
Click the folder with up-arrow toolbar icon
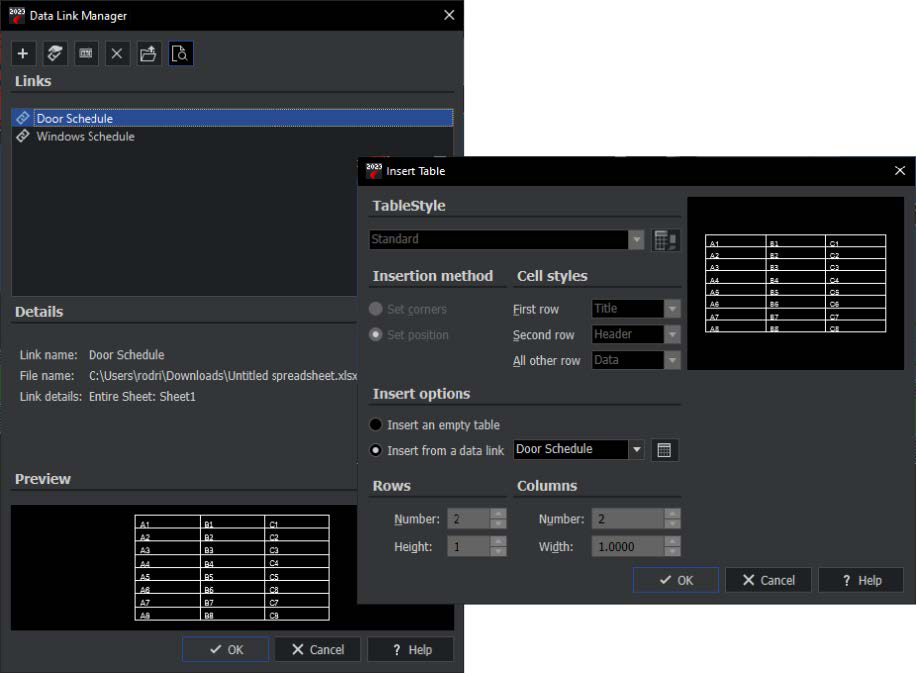(x=148, y=54)
